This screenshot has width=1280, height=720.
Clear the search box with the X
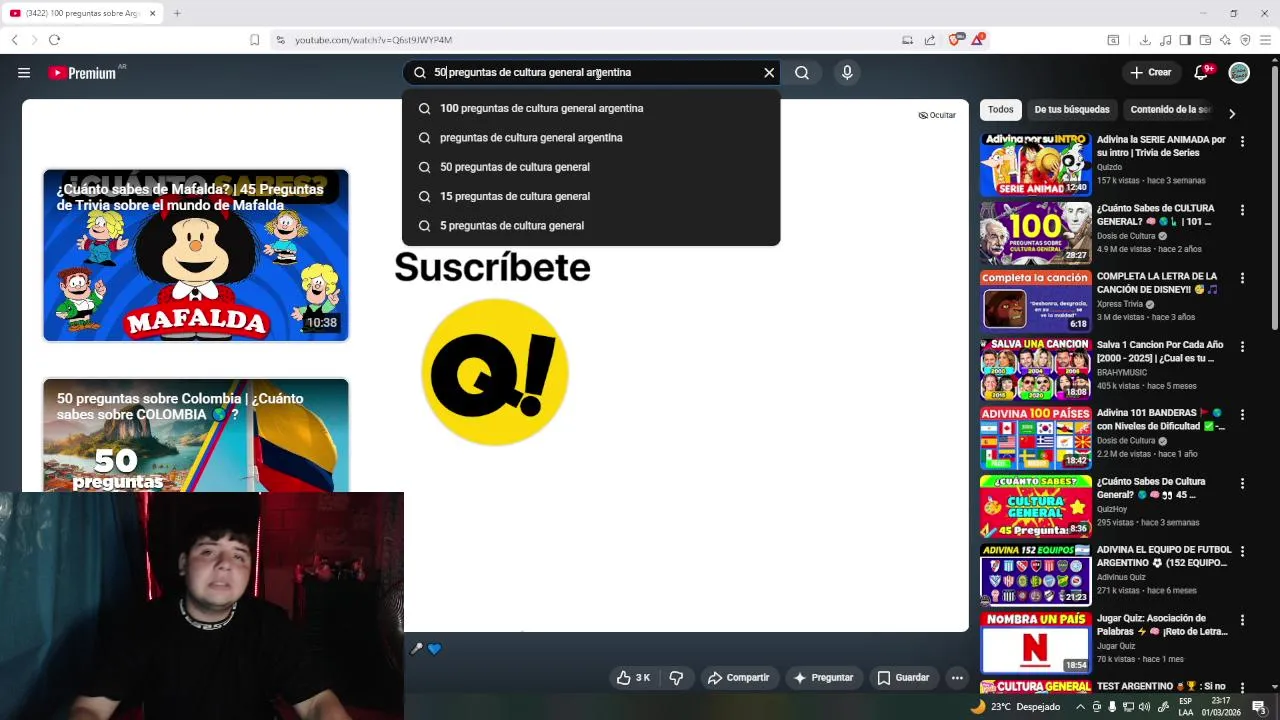point(769,72)
